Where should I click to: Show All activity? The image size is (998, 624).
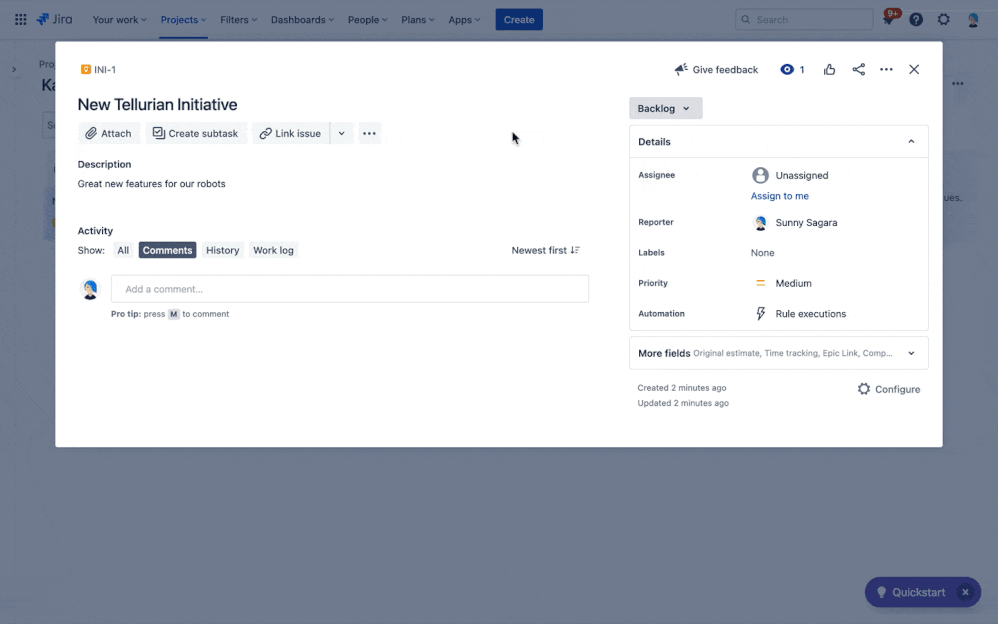click(x=123, y=250)
